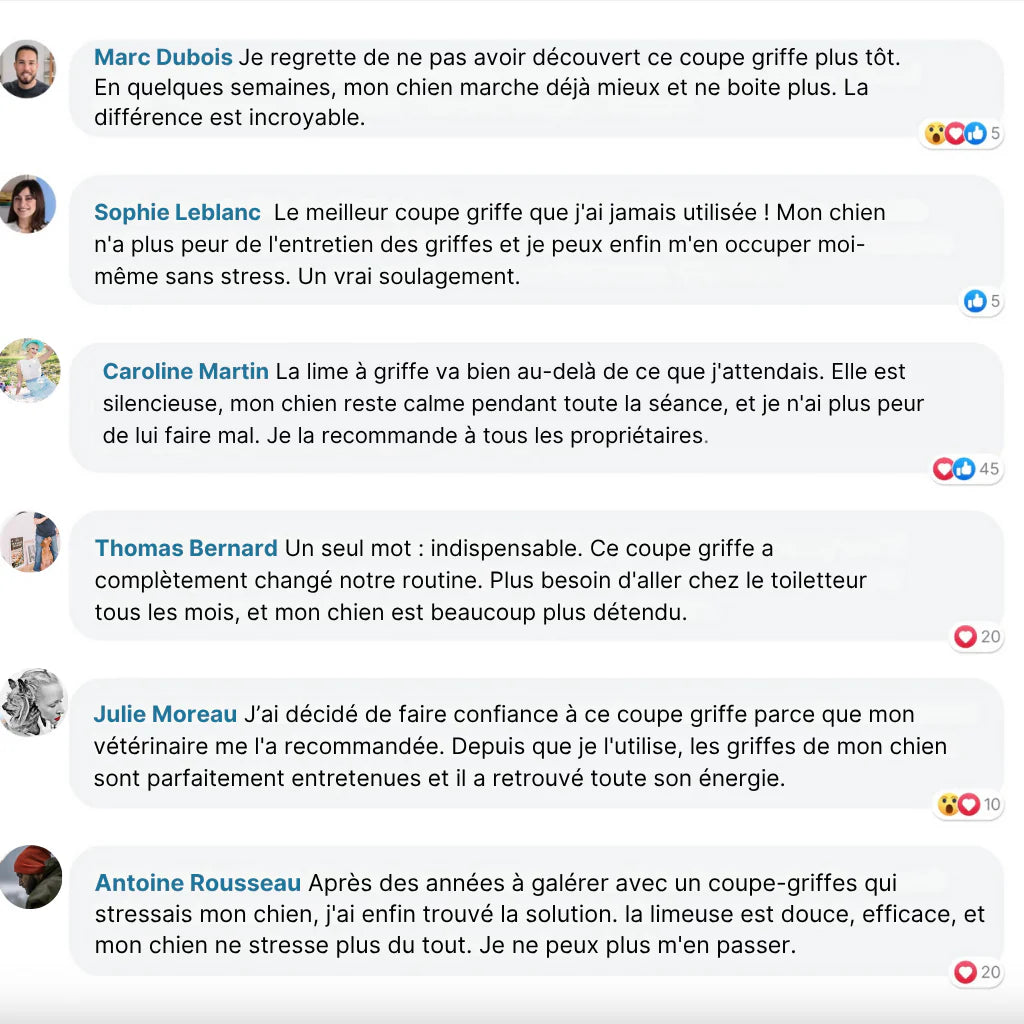Viewport: 1024px width, 1024px height.
Task: Click the wow emoji on Julie Moreau's comment
Action: coord(948,804)
